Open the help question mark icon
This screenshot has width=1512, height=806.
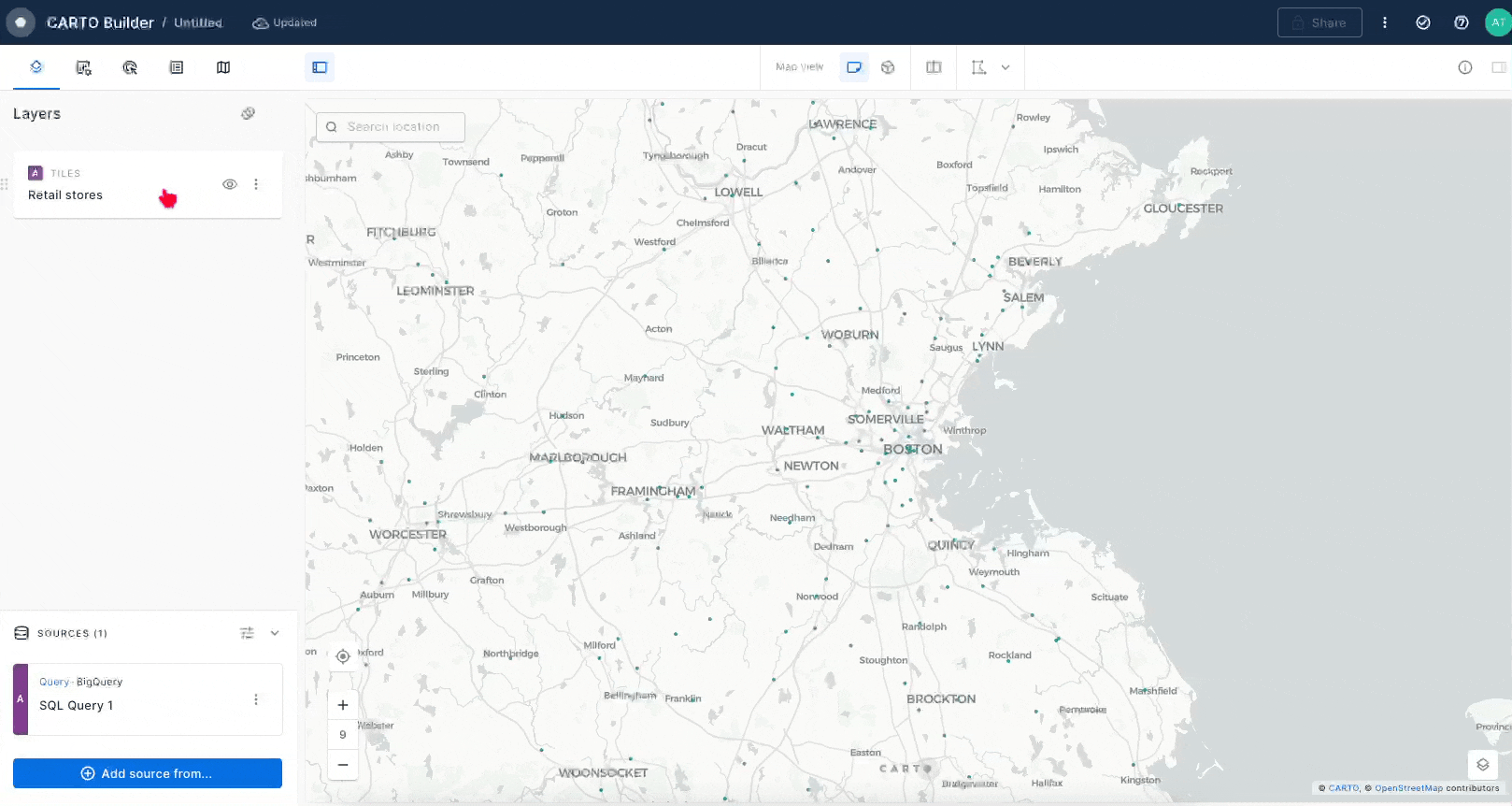click(x=1462, y=22)
